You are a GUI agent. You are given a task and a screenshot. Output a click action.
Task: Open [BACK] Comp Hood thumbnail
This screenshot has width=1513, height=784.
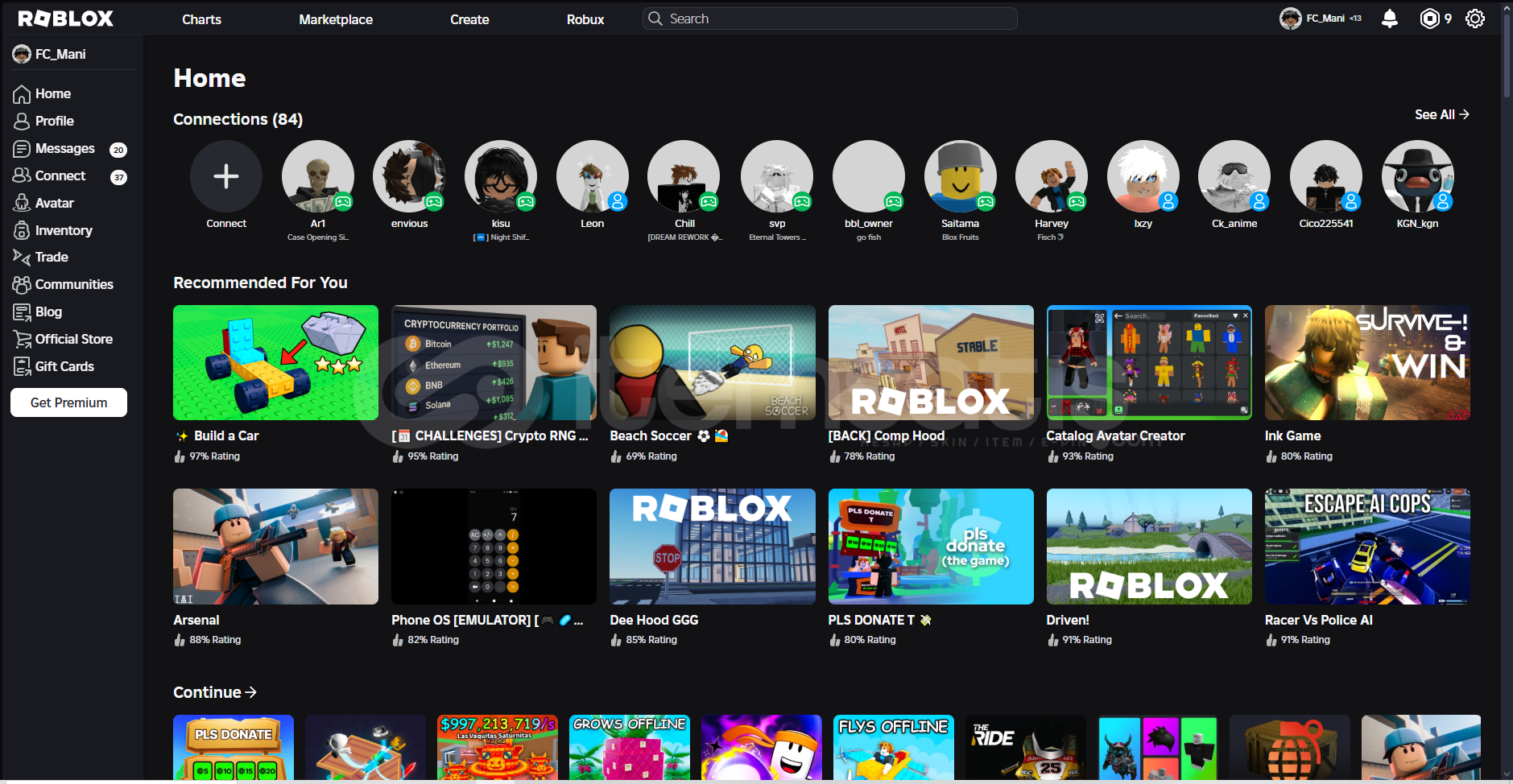pyautogui.click(x=931, y=362)
